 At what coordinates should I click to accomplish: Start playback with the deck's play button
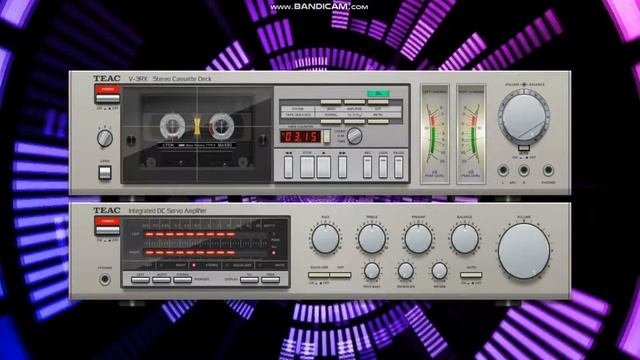click(324, 167)
